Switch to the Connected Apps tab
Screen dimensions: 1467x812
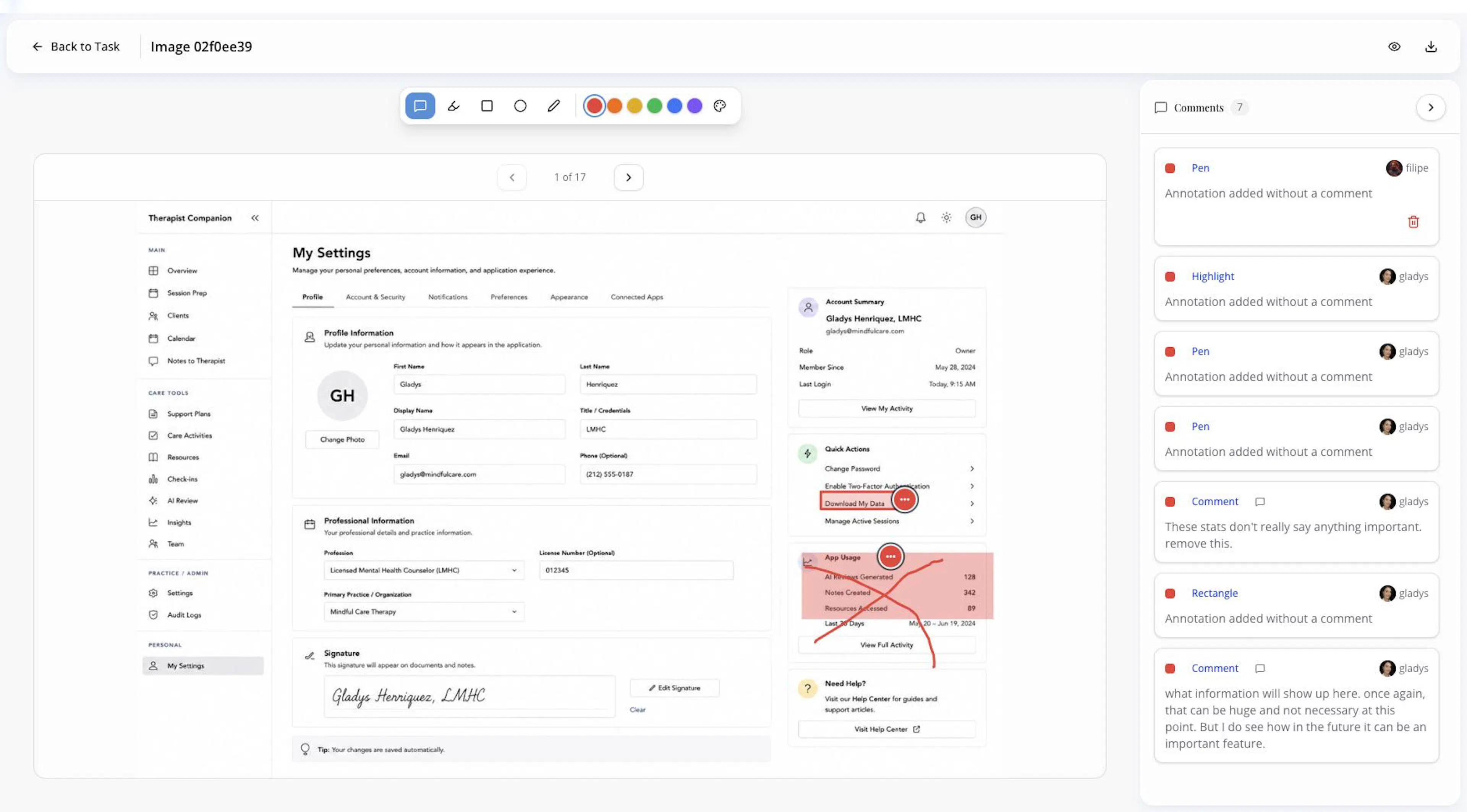pos(637,297)
